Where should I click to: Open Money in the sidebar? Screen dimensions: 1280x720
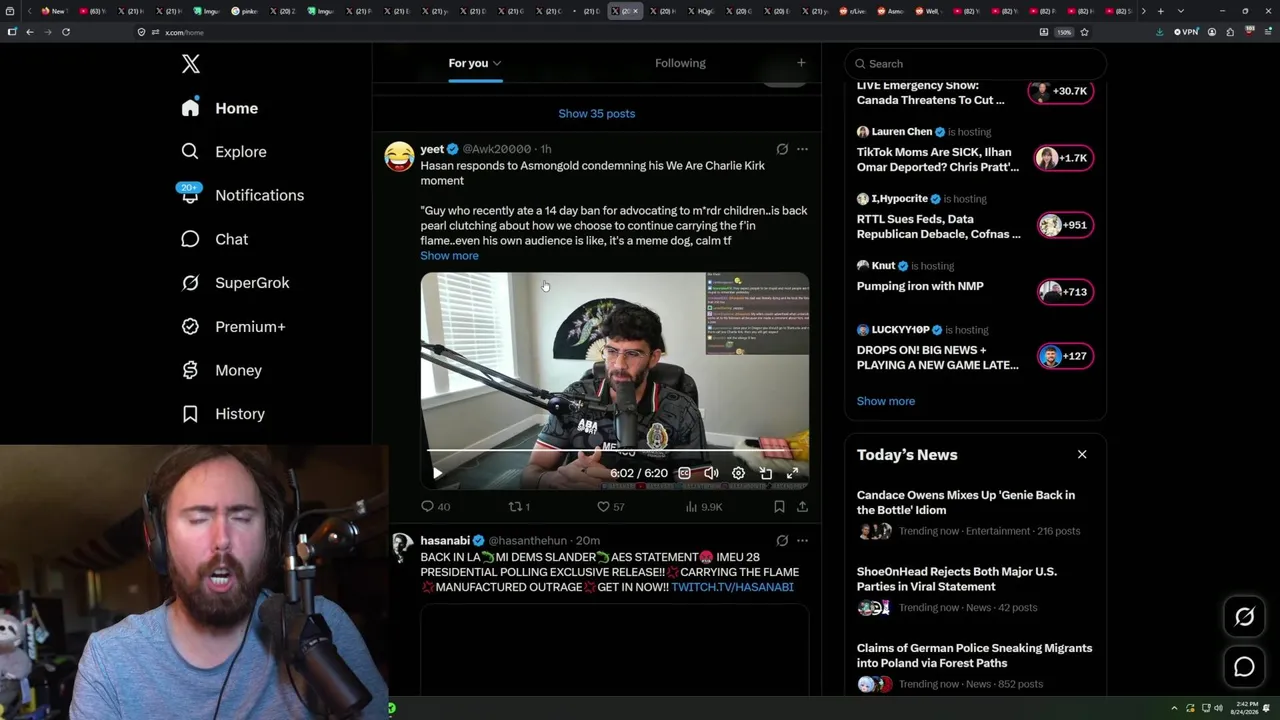221,370
